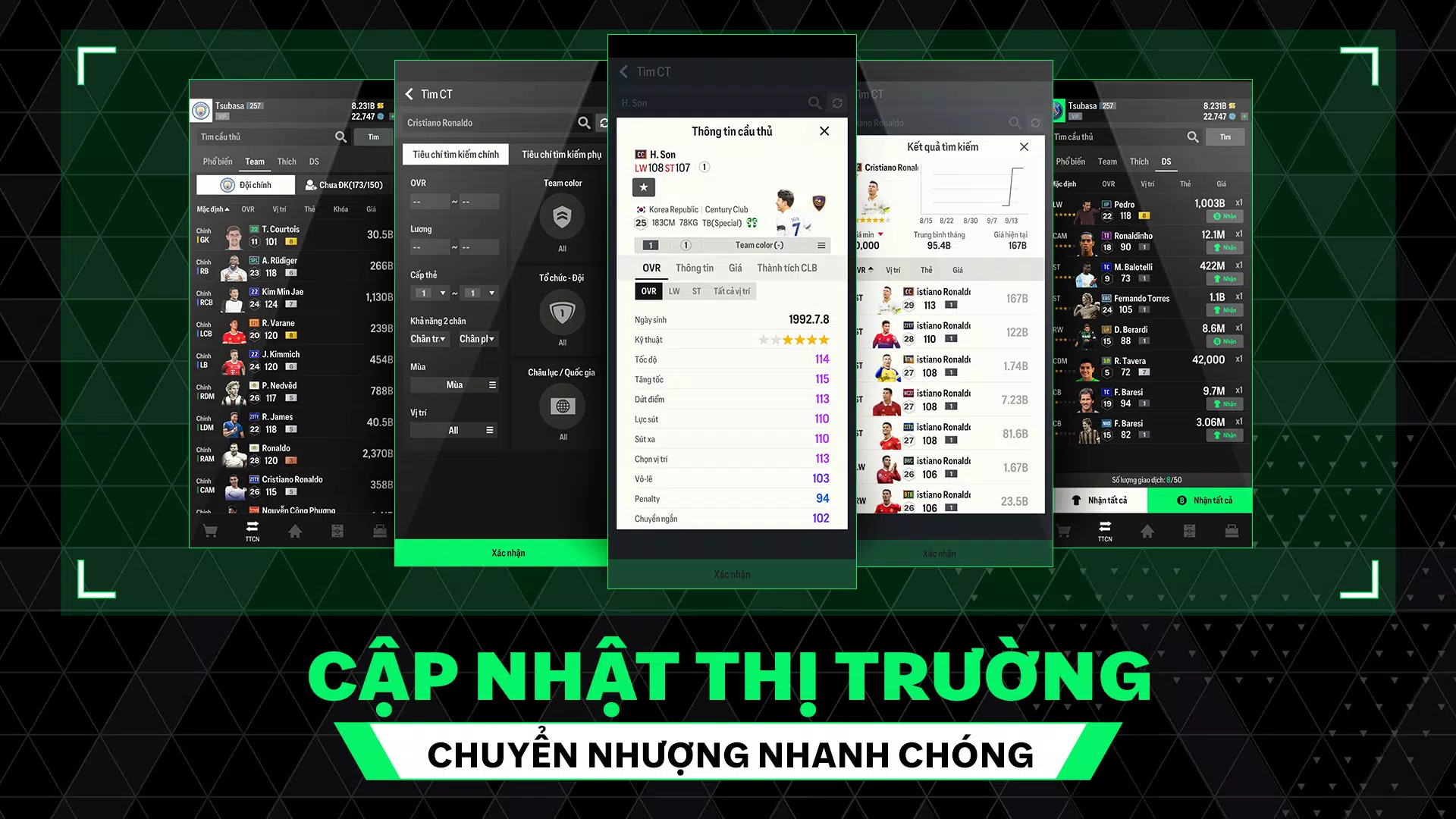Screen dimensions: 1456x819
Task: Input search text in Tìm cầu thủ field
Action: coord(265,136)
